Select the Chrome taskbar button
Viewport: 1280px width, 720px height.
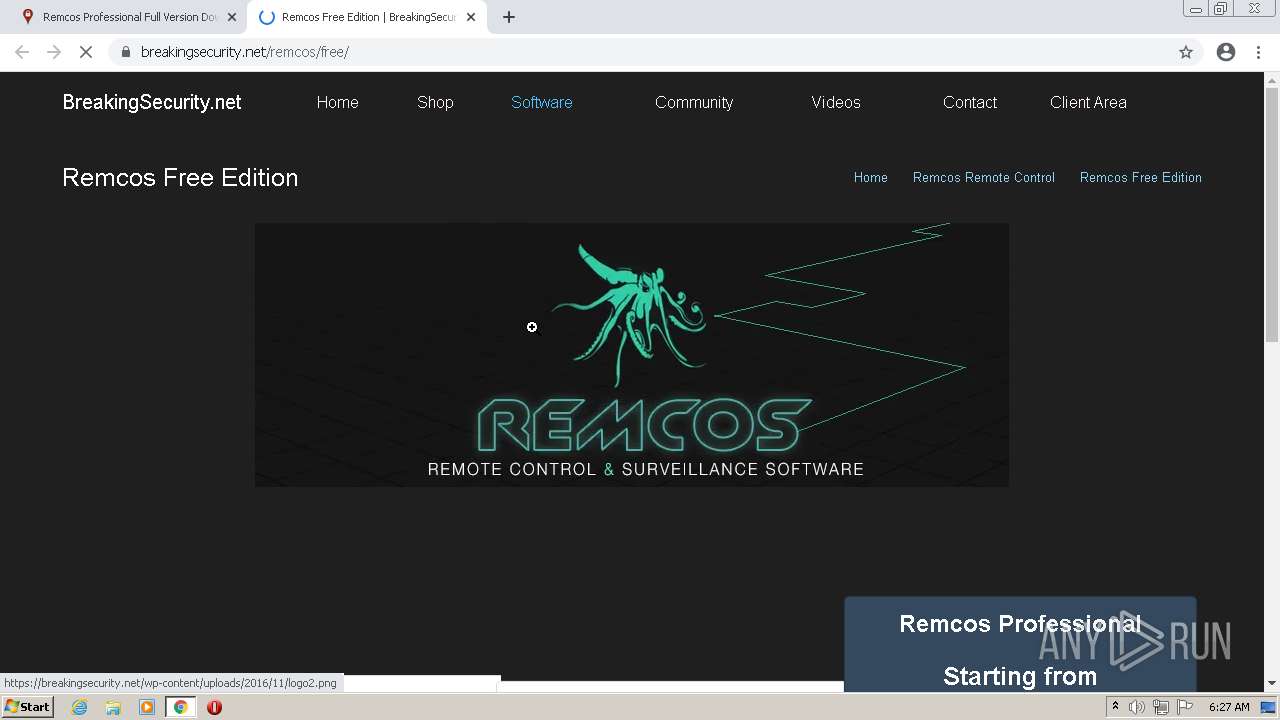[x=180, y=707]
